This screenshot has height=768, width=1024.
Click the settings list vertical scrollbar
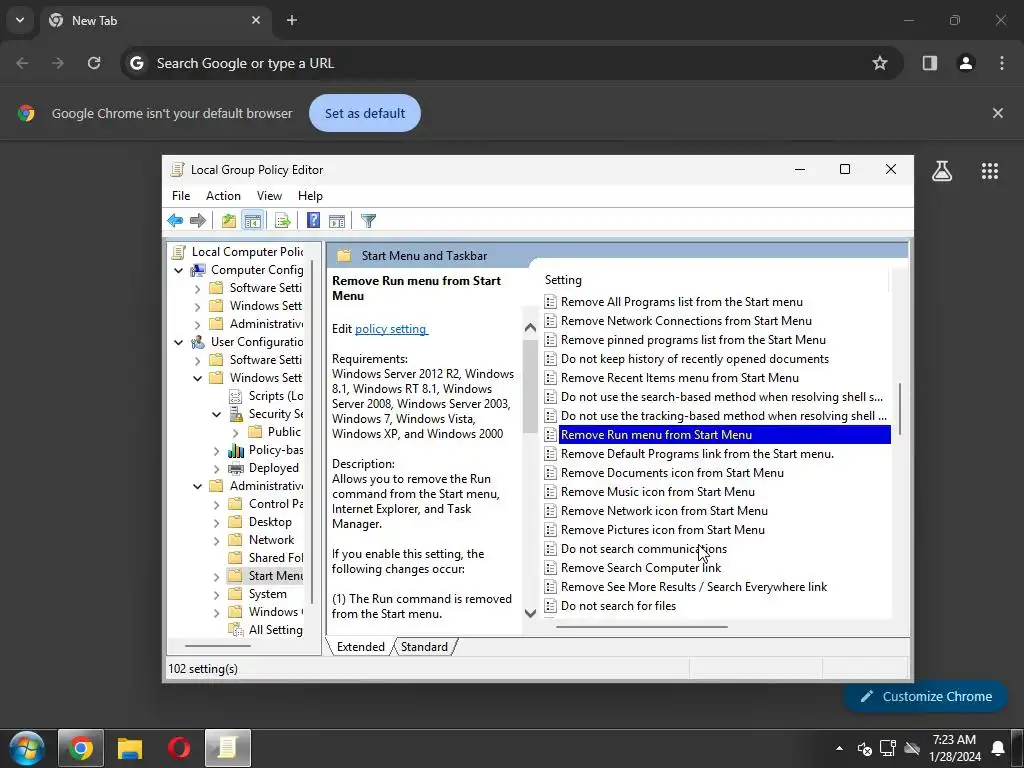tap(899, 409)
